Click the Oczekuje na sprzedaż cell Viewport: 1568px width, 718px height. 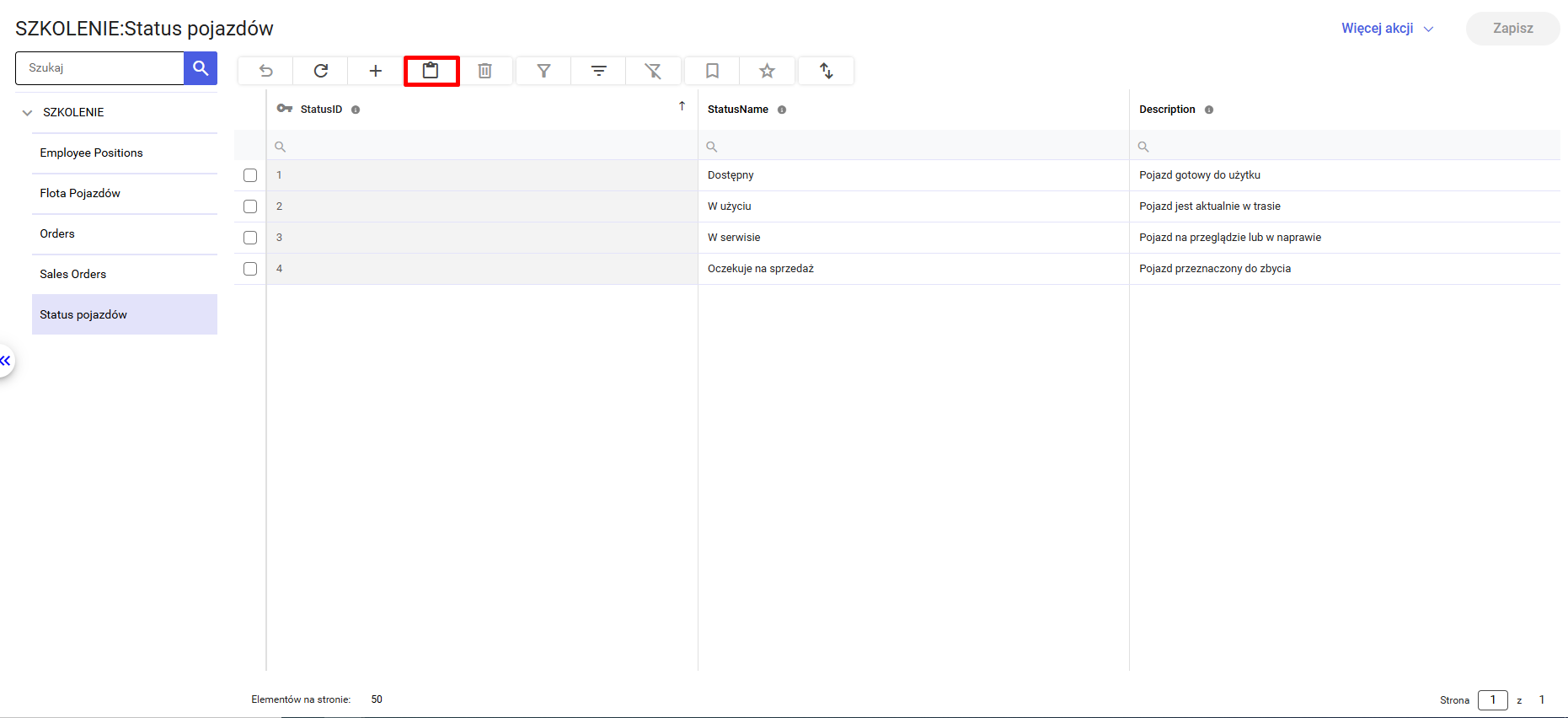[913, 269]
